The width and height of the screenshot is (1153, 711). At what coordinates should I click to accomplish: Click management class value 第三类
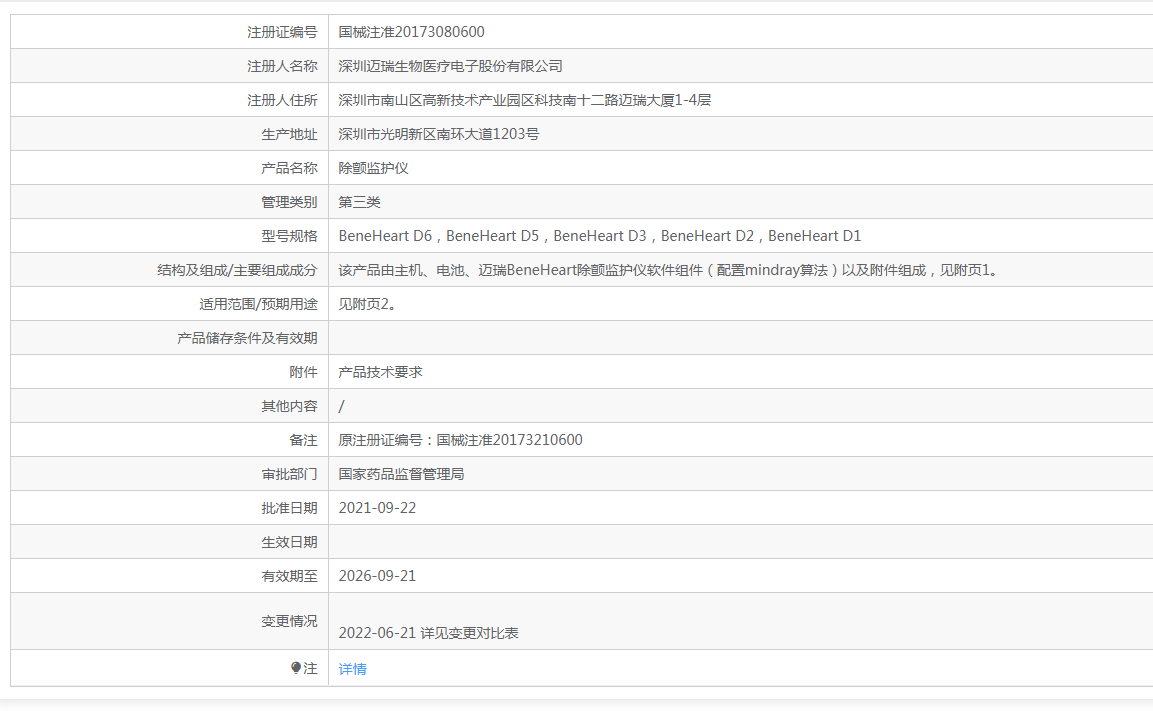point(360,202)
